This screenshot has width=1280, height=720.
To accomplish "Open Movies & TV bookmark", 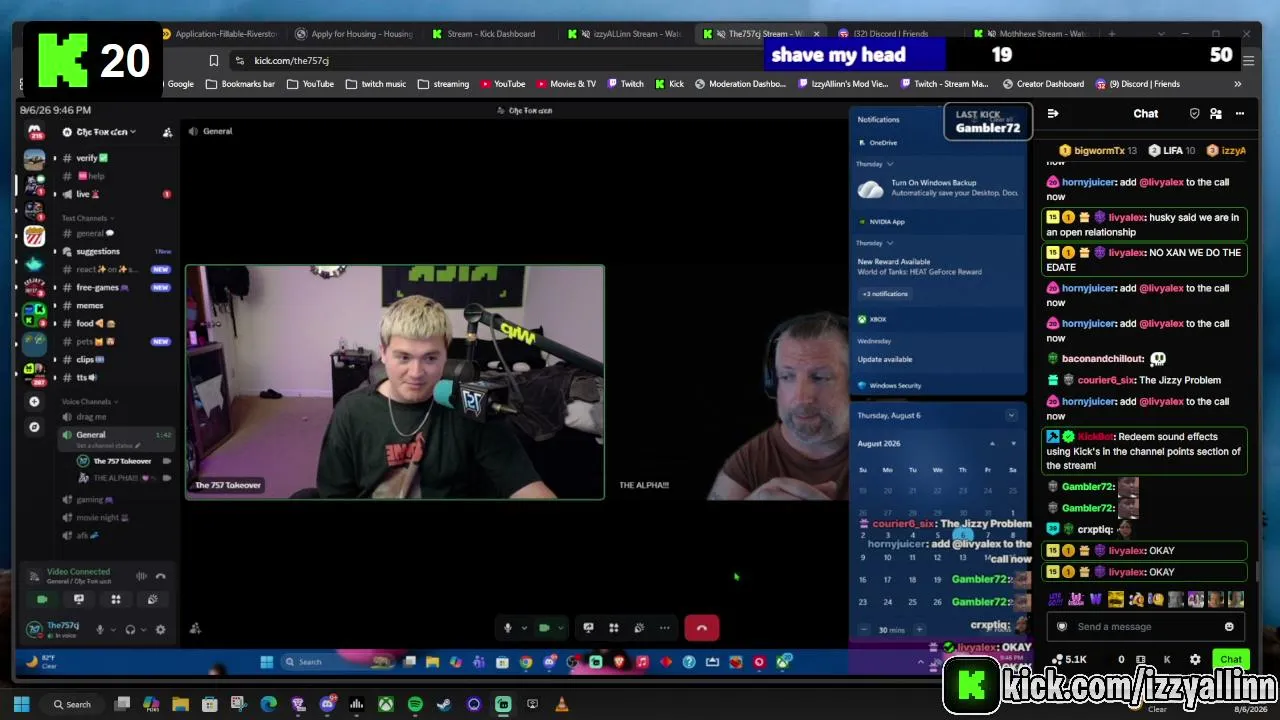I will [566, 84].
